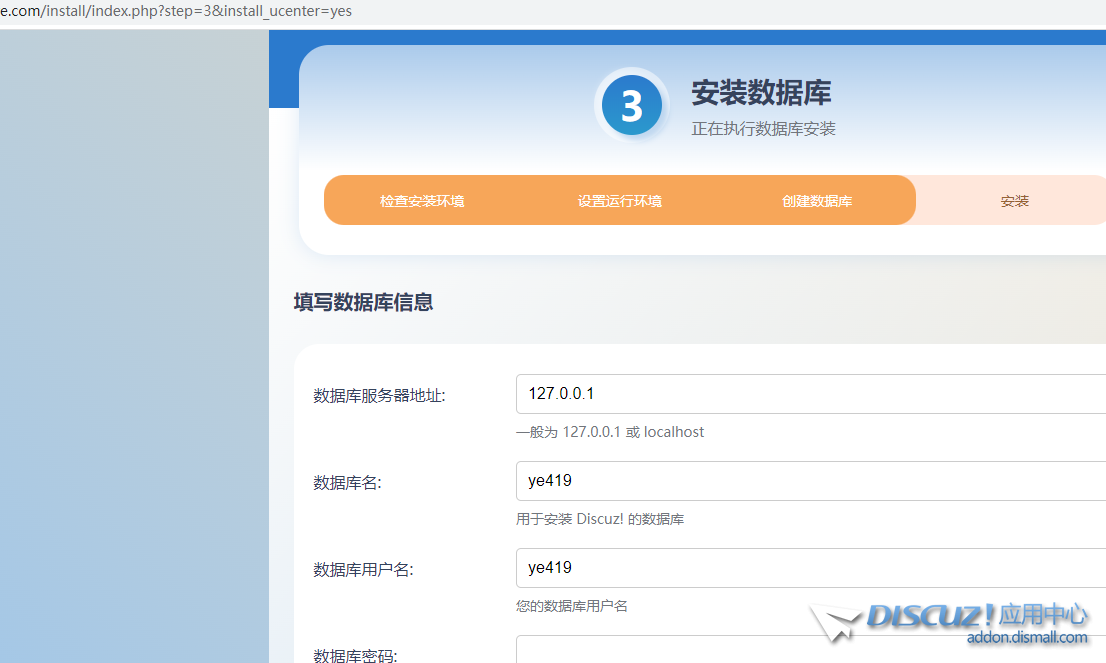The width and height of the screenshot is (1106, 663).
Task: Click the Discuz! 应用中心 watermark logo
Action: (976, 615)
